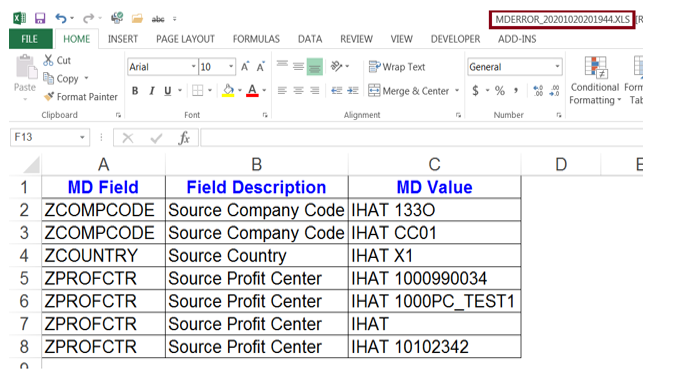Toggle Underline formatting
Viewport: 684px width, 377px height.
(x=168, y=91)
